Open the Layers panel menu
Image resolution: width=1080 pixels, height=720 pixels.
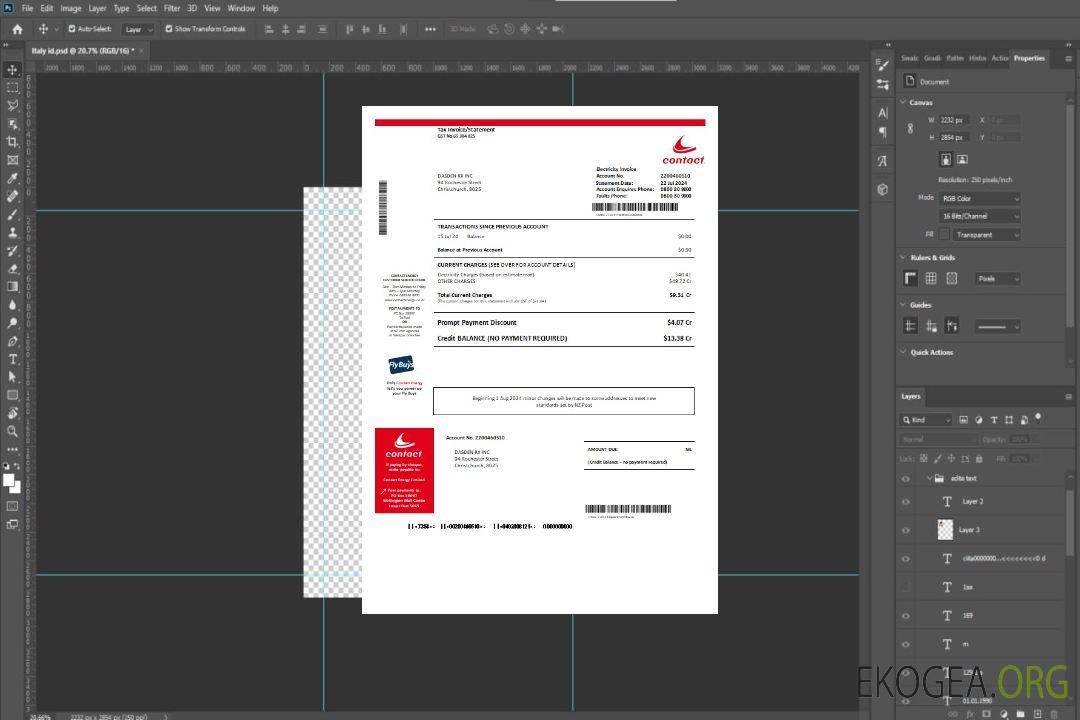coord(1068,397)
